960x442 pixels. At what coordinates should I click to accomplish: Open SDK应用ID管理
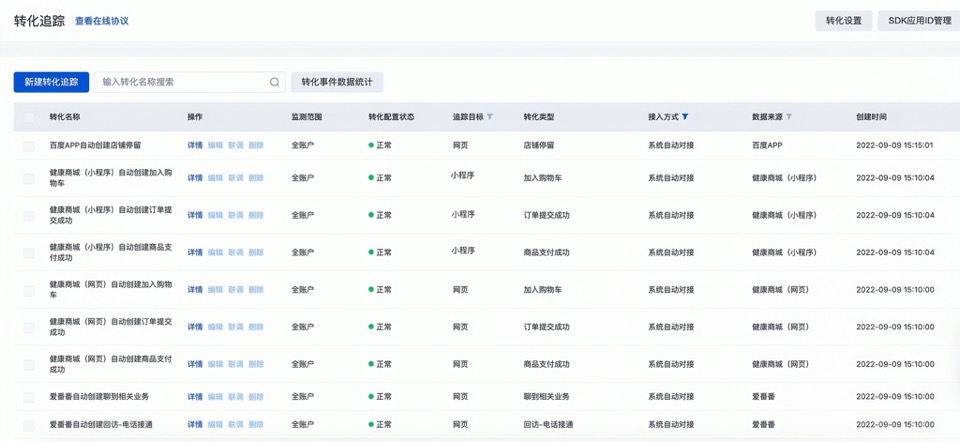[919, 20]
